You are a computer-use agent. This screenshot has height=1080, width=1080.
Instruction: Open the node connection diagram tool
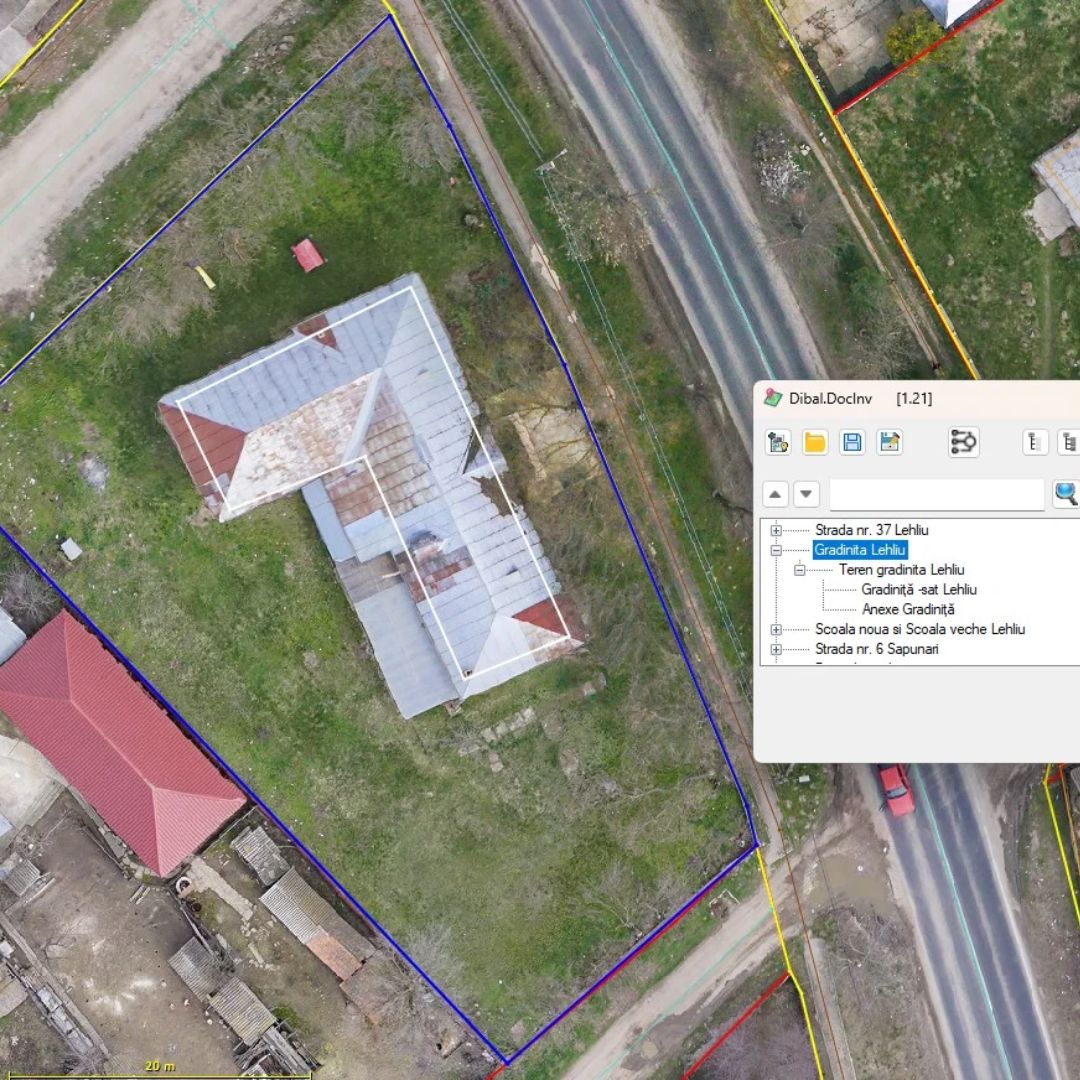964,442
